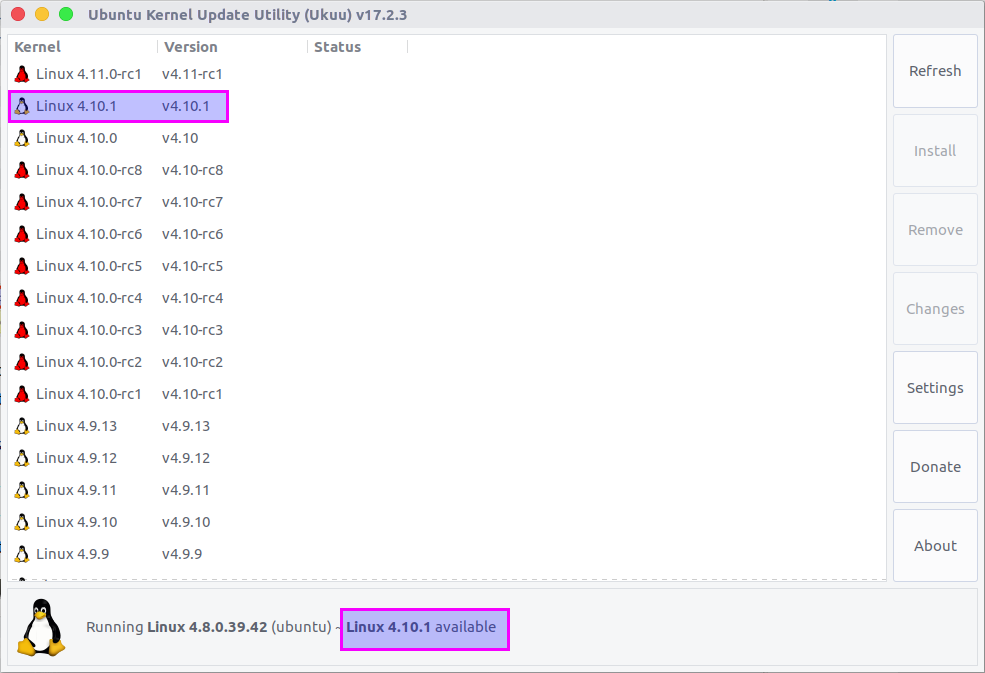The width and height of the screenshot is (985, 673).
Task: Click version cell 'v4.9.10'
Action: (x=186, y=523)
